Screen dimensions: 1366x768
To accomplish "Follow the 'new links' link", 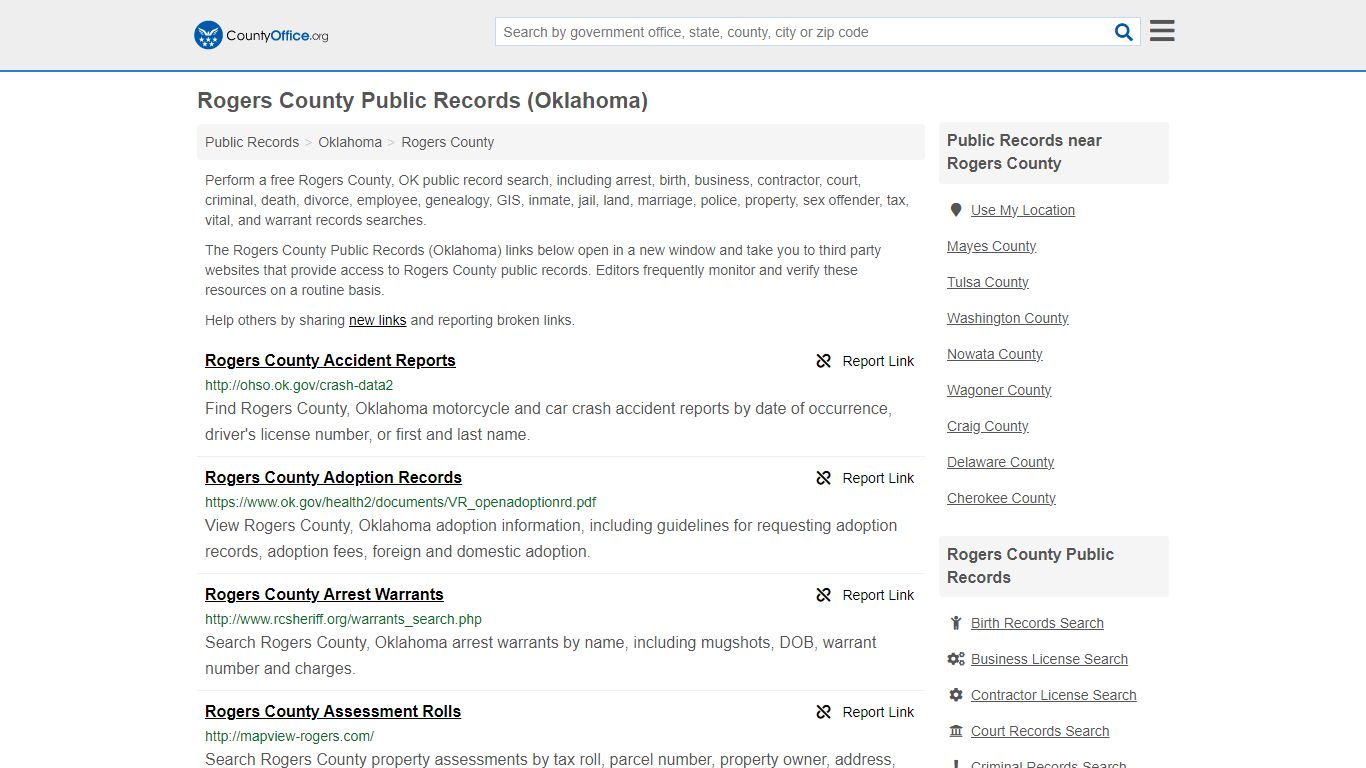I will (377, 320).
